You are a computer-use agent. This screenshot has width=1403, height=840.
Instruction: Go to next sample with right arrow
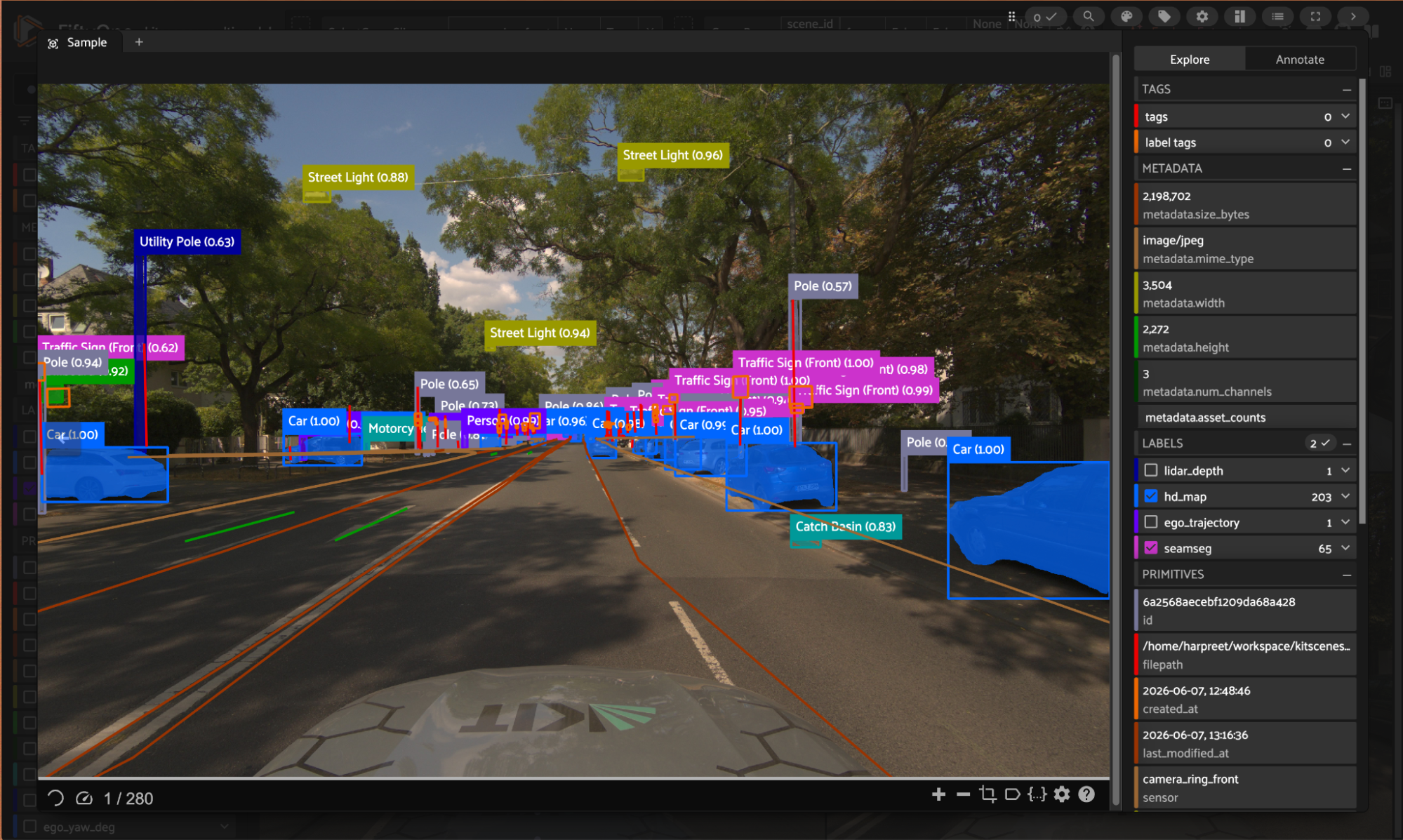pos(1353,16)
